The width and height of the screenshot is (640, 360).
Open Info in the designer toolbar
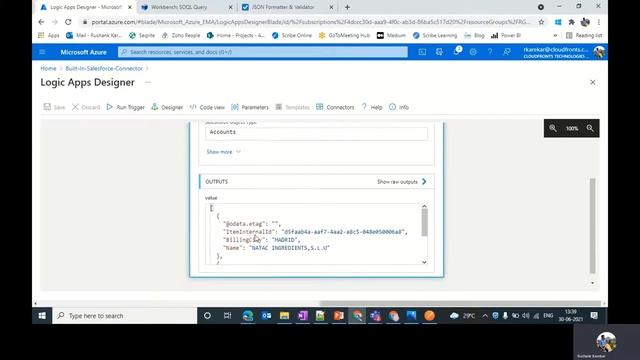[x=399, y=107]
